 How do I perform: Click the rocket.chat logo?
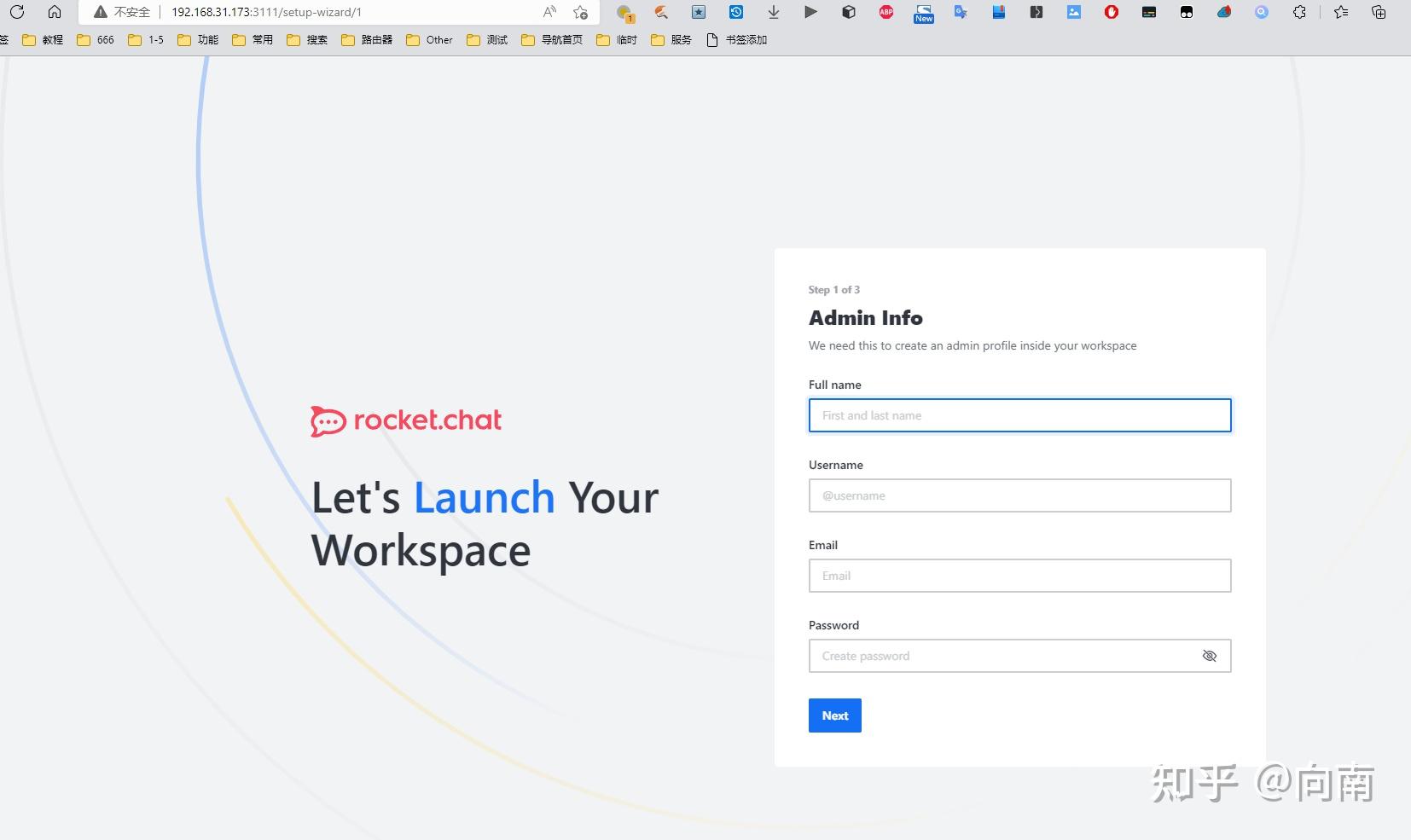(405, 420)
